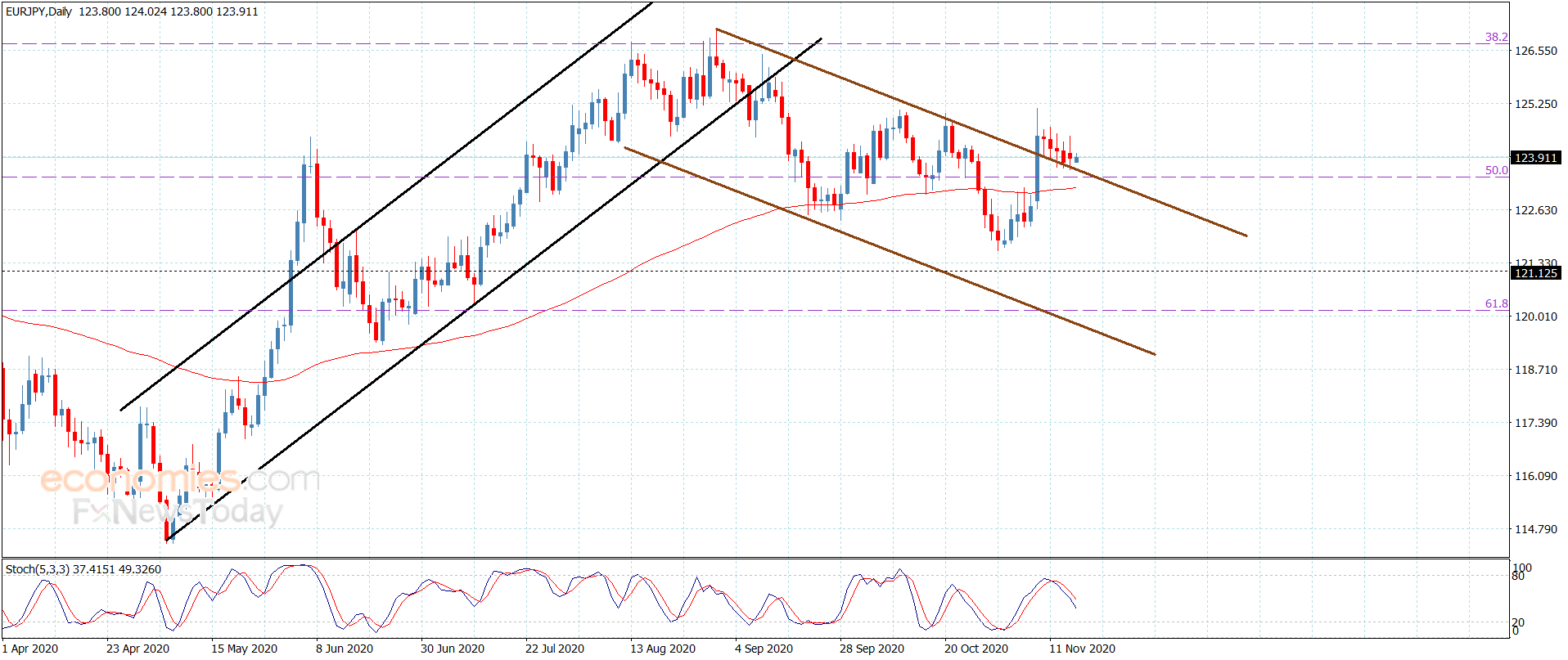Click the 121.125 horizontal level price tag
Viewport: 1568px width, 660px height.
click(x=1535, y=273)
